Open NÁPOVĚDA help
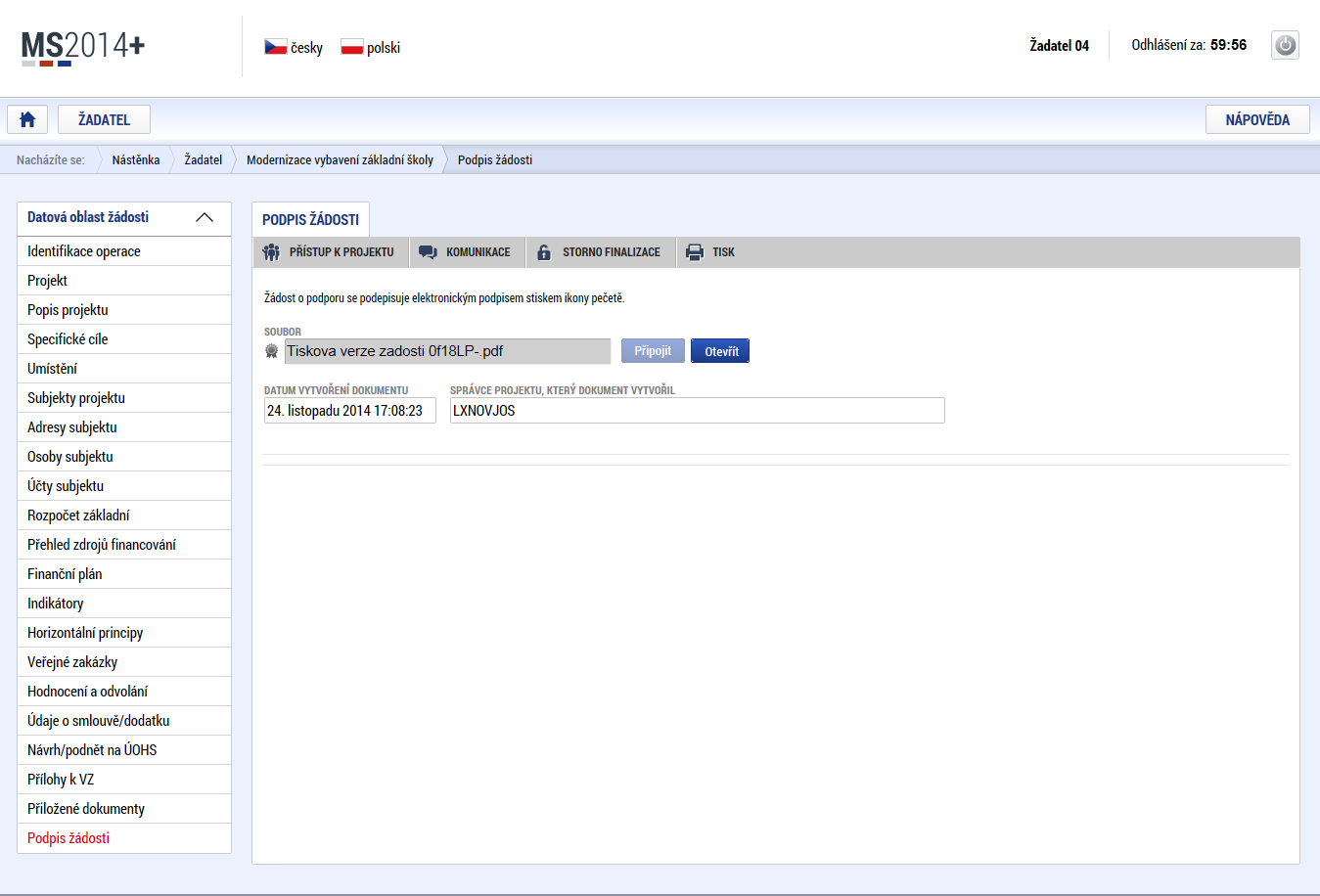Screen dimensions: 1320x896 (1257, 119)
